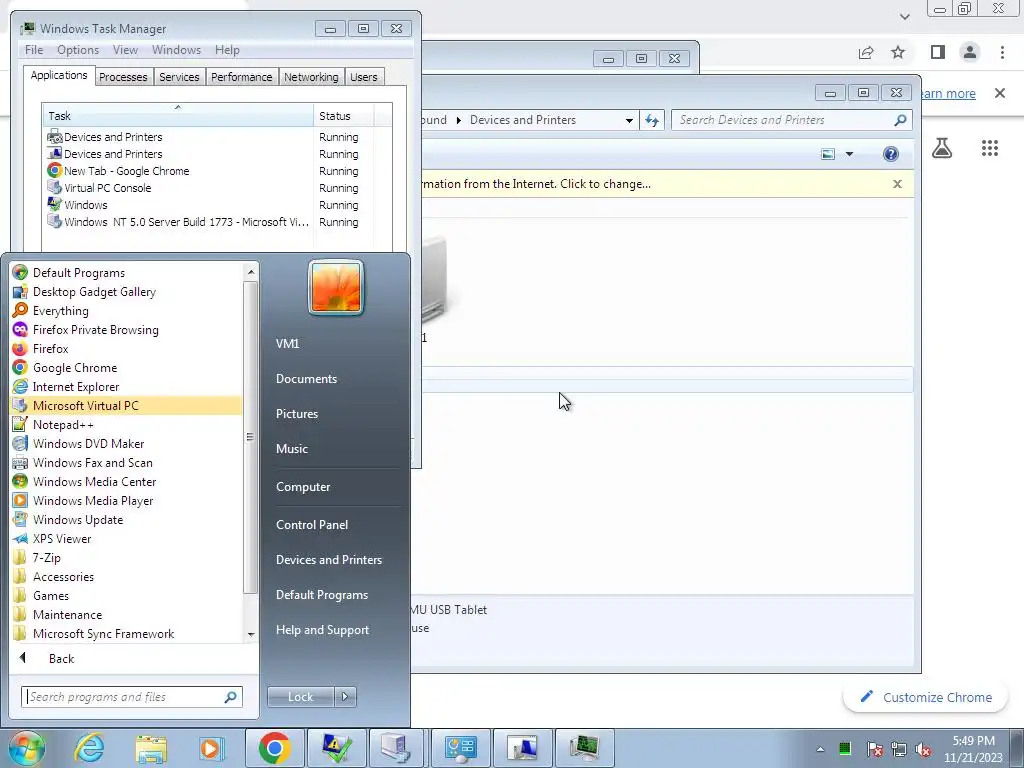
Task: Open Windows Explorer folder taskbar icon
Action: tap(152, 748)
